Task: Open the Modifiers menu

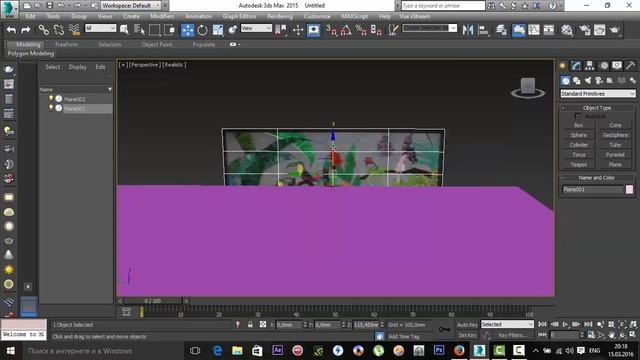Action: coord(162,16)
